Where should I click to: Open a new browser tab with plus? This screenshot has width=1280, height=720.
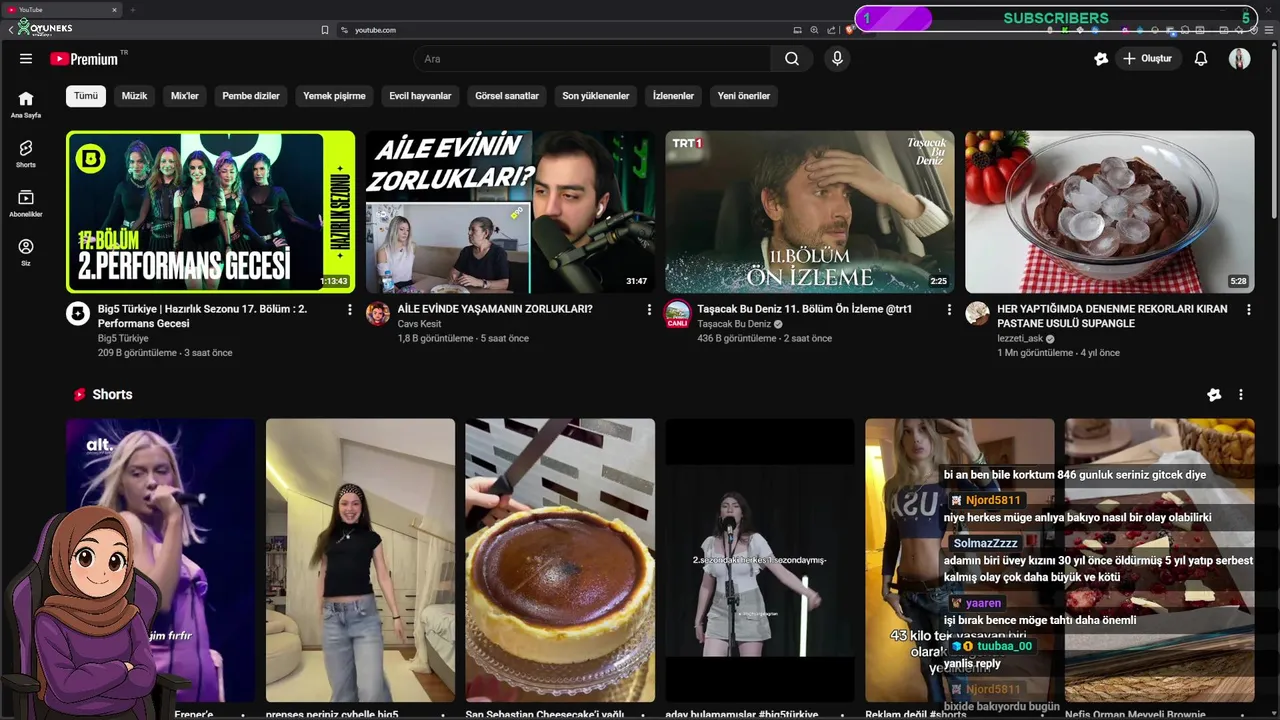coord(132,10)
